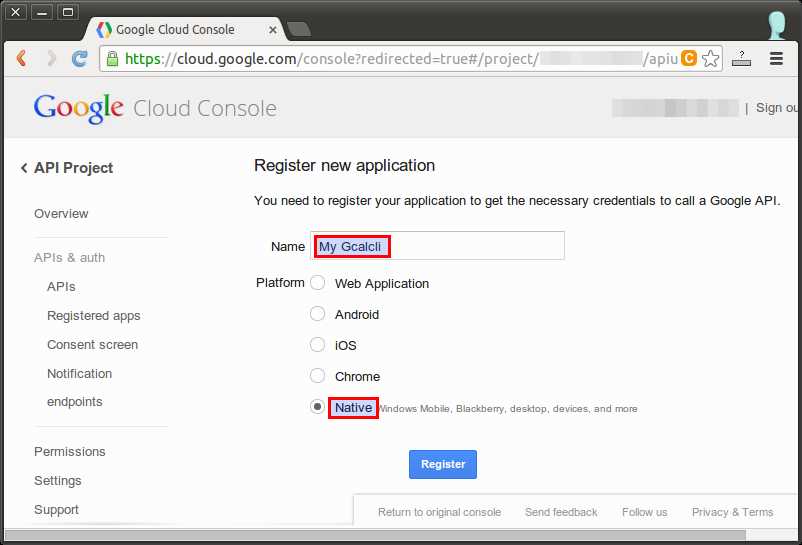Open Settings in the sidebar

(57, 481)
